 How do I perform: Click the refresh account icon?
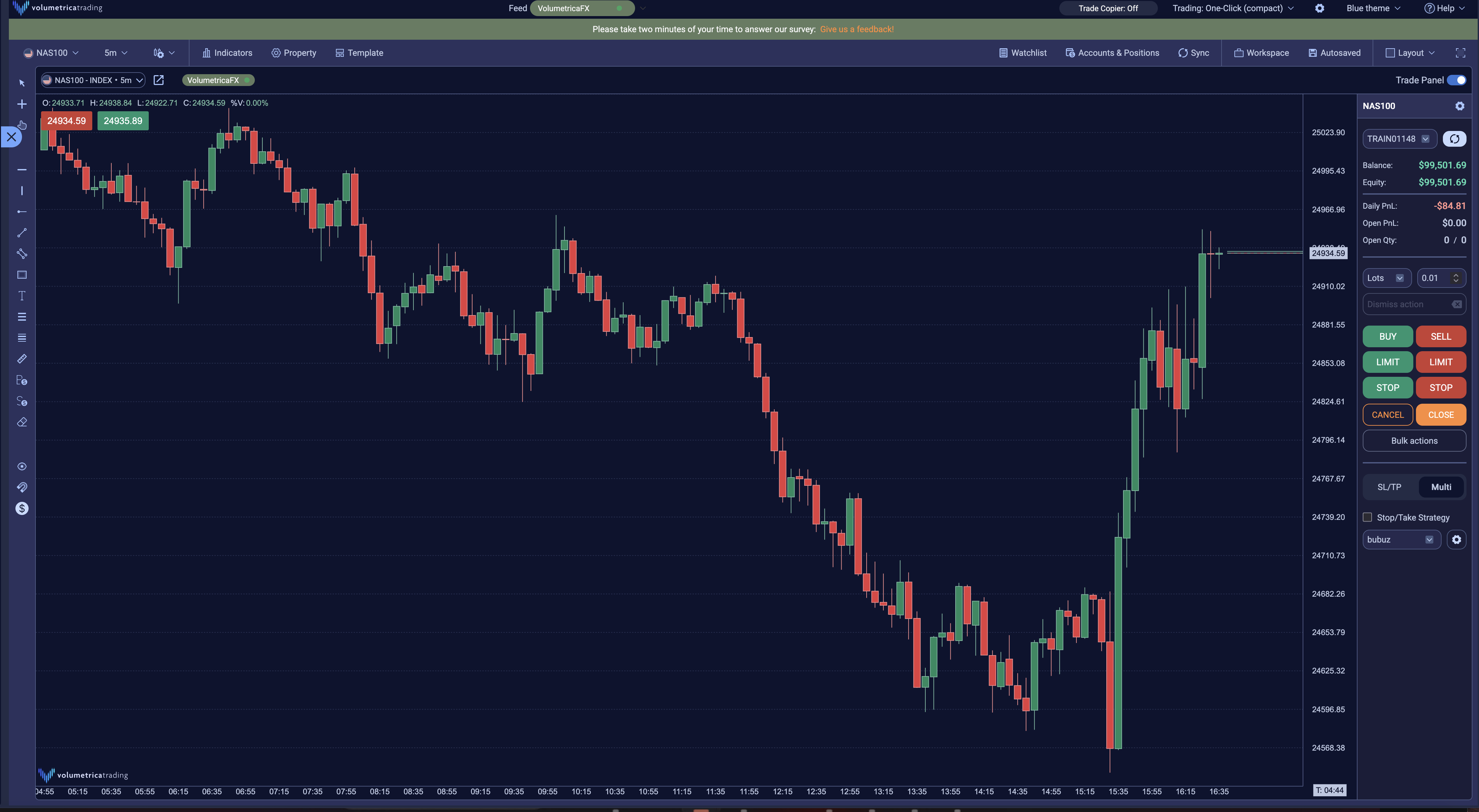[x=1454, y=139]
